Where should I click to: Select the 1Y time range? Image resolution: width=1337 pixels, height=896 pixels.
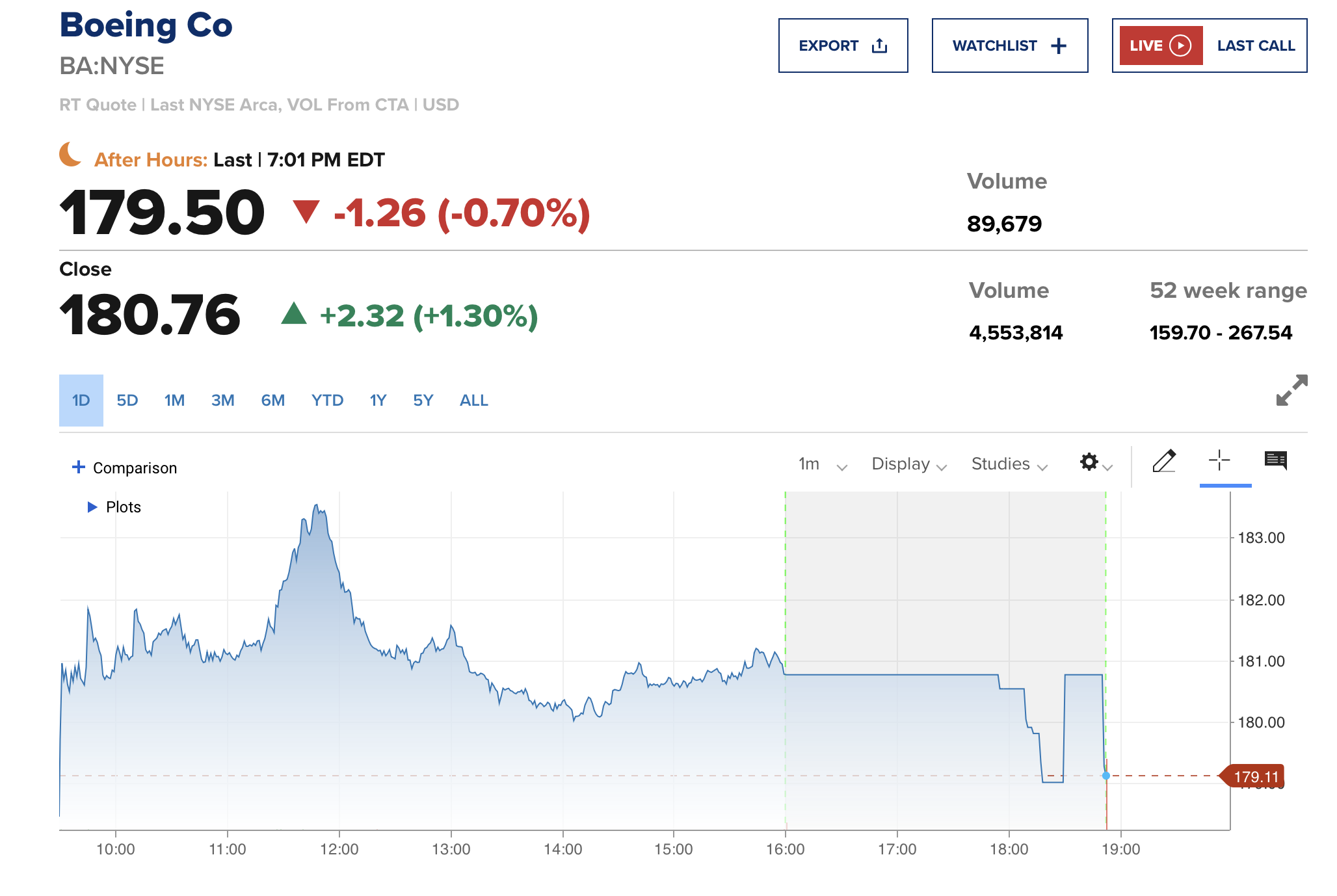click(x=378, y=401)
